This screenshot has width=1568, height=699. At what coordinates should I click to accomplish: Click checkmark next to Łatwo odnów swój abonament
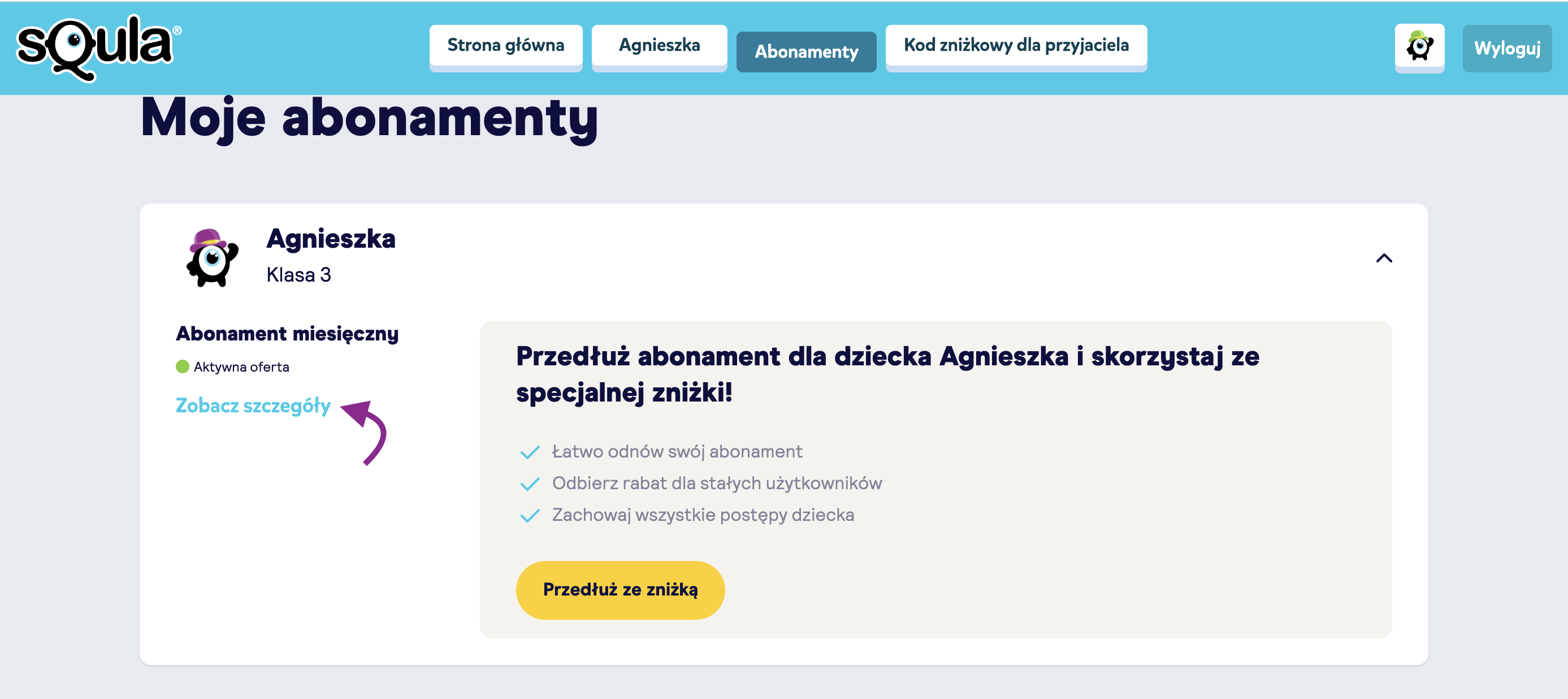(530, 452)
